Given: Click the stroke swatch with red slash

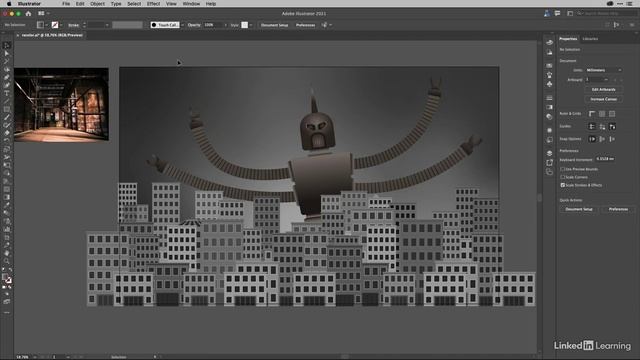Looking at the screenshot, I should [x=55, y=25].
